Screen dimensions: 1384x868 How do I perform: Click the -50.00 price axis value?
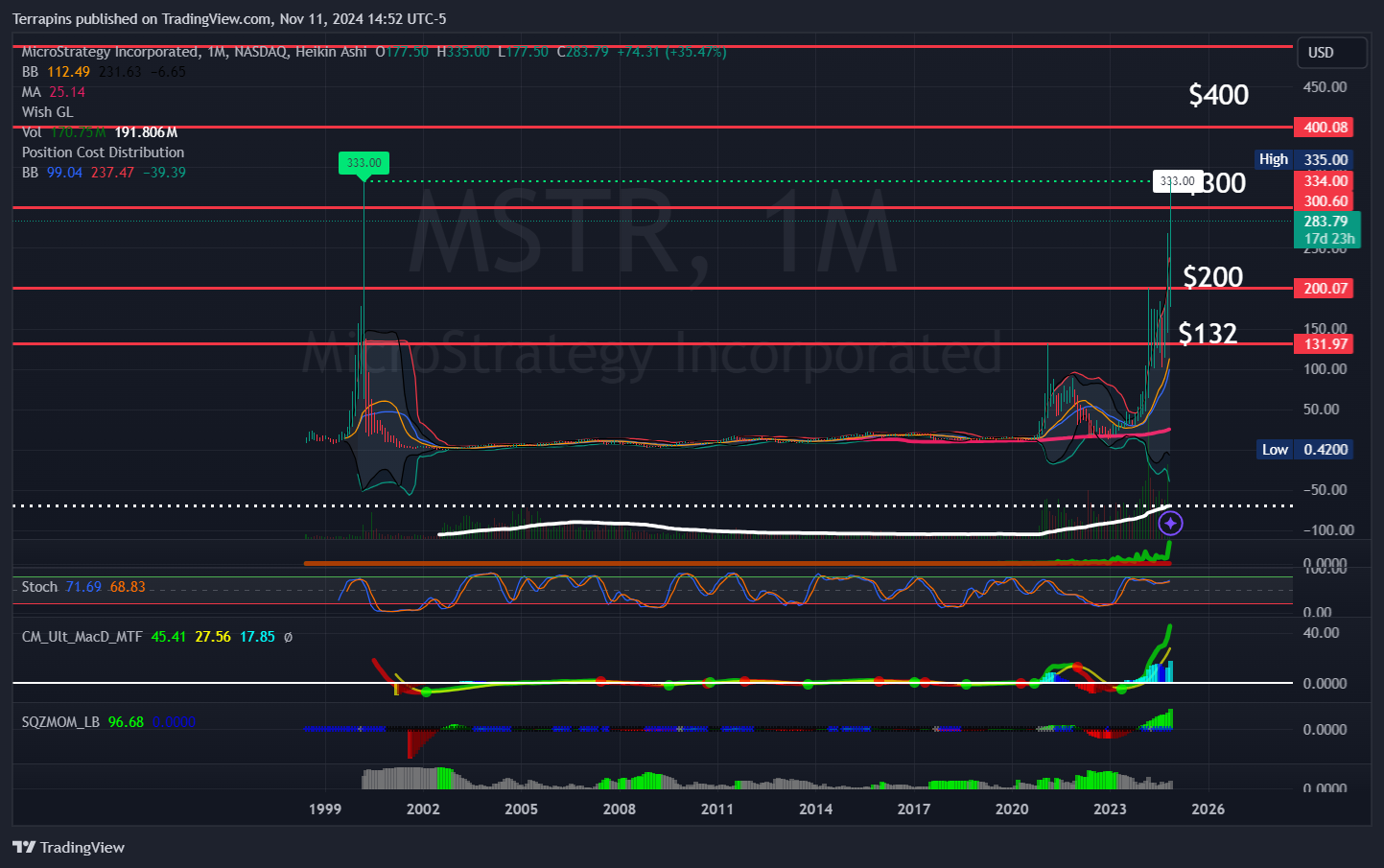pyautogui.click(x=1325, y=489)
